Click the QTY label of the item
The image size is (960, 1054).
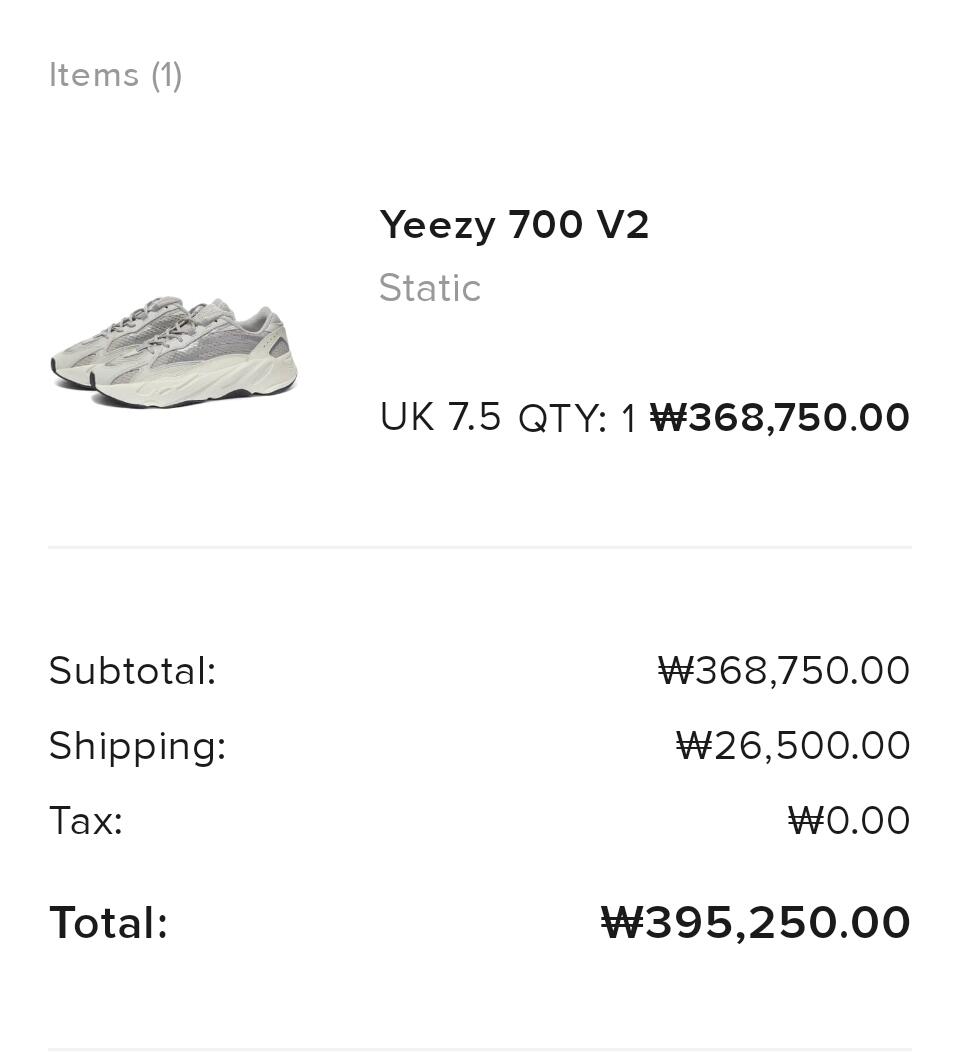coord(562,420)
